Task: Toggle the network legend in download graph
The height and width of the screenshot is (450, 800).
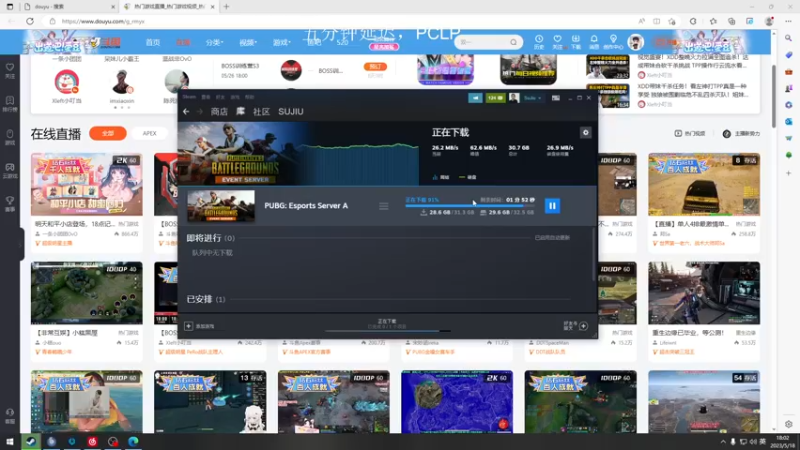Action: 441,177
